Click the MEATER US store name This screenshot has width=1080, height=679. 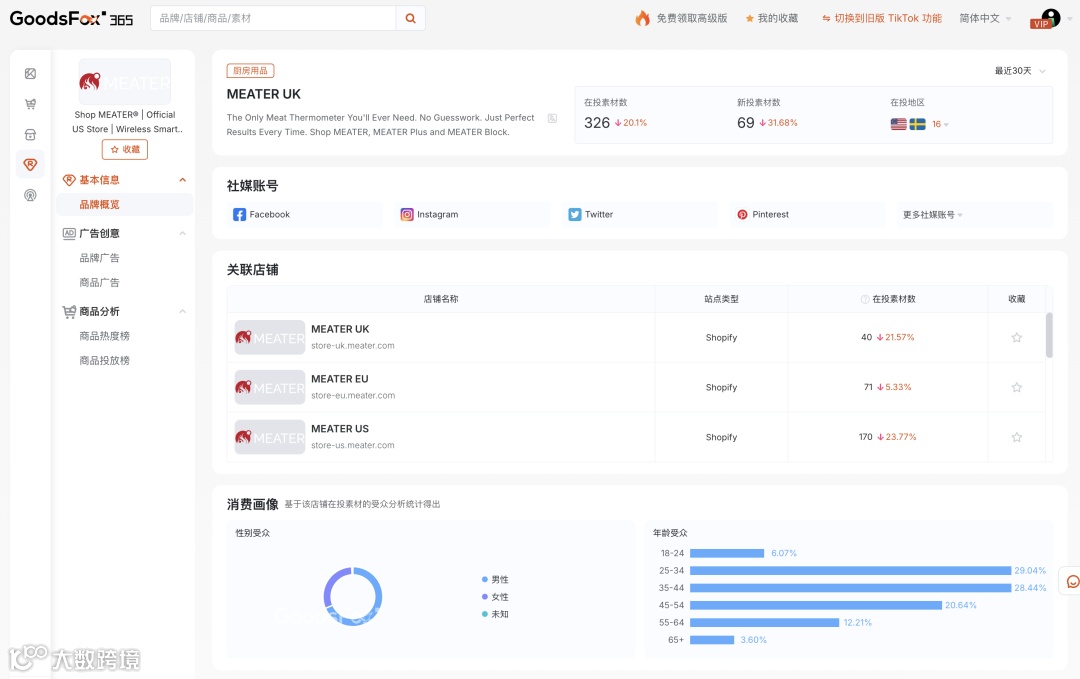click(340, 428)
